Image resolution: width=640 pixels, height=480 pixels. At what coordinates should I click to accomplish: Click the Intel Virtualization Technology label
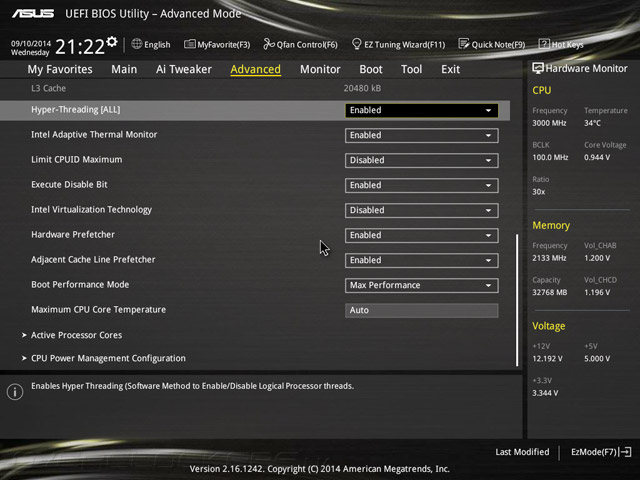pyautogui.click(x=91, y=209)
